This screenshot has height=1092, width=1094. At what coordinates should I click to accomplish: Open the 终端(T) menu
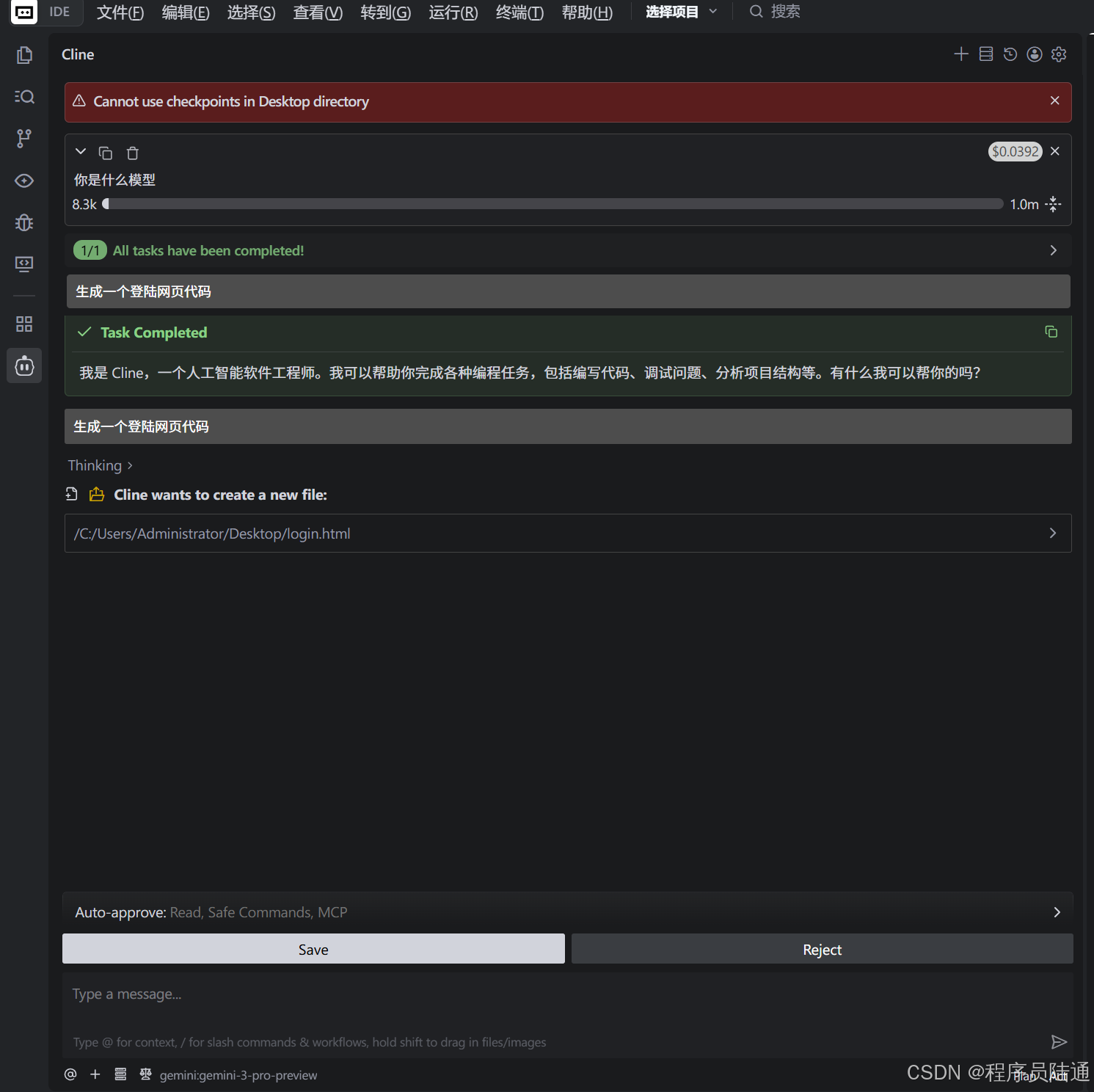[519, 12]
